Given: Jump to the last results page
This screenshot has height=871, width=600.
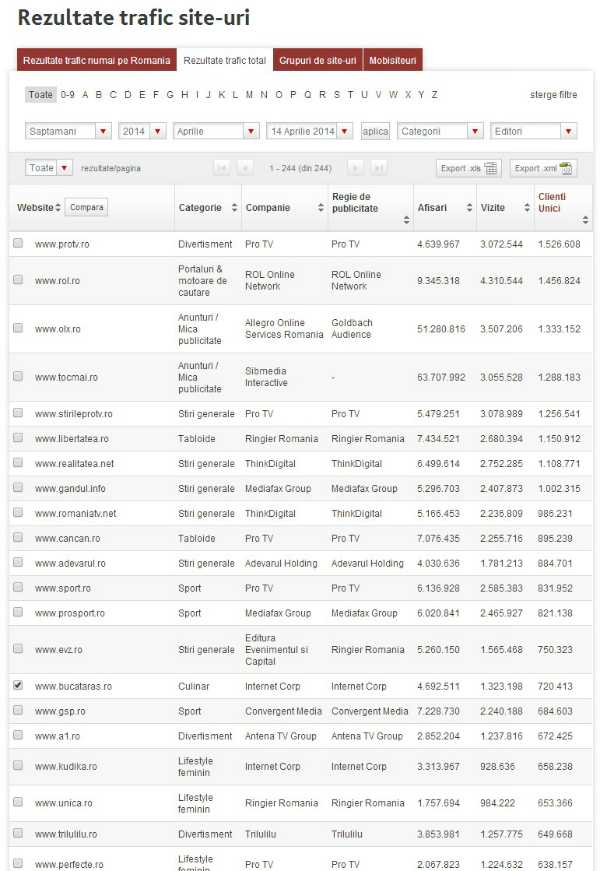Looking at the screenshot, I should pos(379,168).
